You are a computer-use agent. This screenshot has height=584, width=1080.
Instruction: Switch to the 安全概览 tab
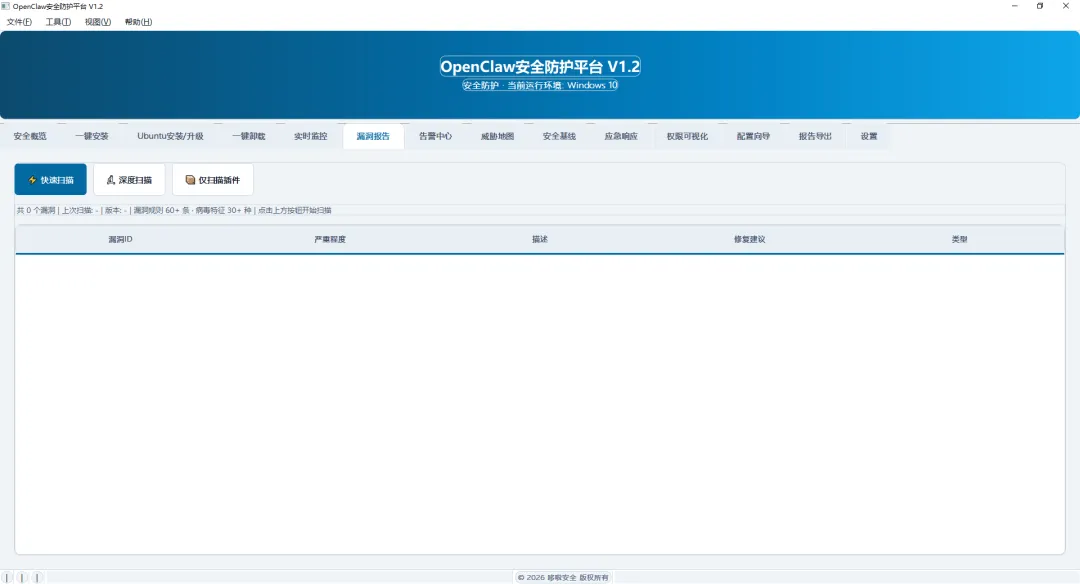(30, 136)
